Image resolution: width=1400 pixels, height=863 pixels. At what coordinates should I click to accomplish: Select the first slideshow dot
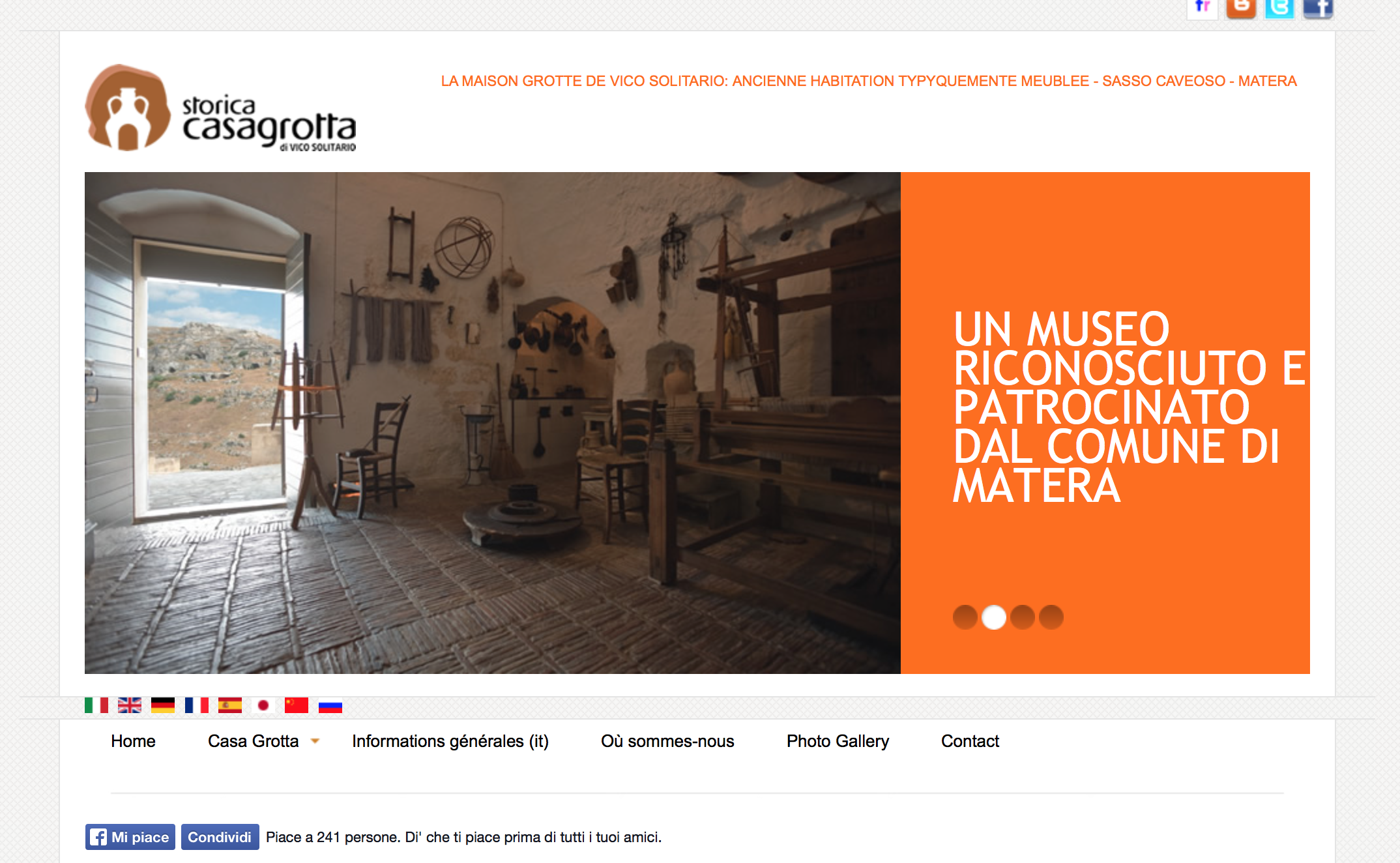(965, 617)
